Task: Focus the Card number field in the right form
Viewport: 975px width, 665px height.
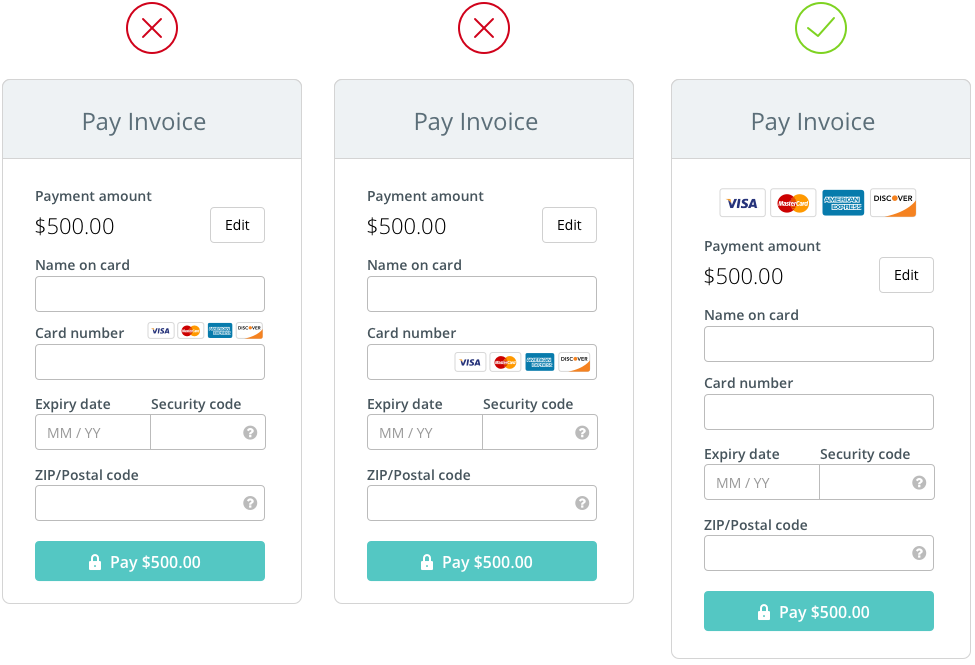Action: coord(819,412)
